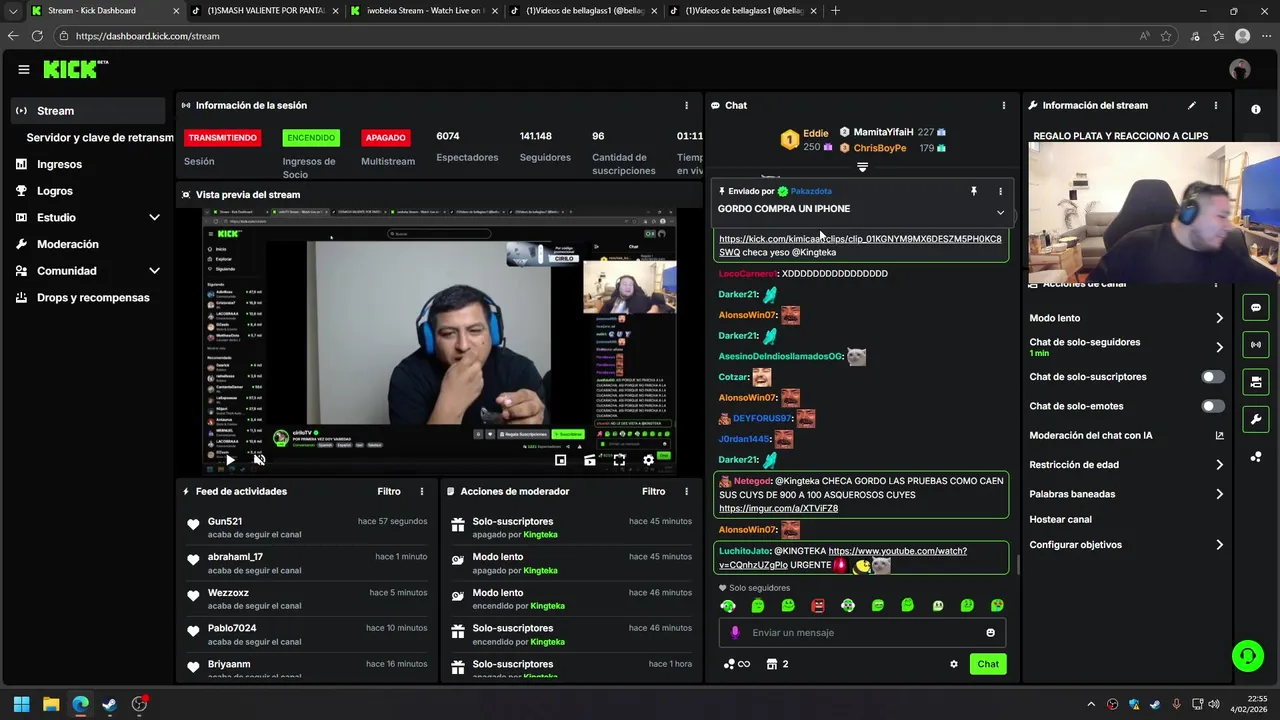Click the channel points infinity balance
The height and width of the screenshot is (720, 1280).
click(737, 664)
